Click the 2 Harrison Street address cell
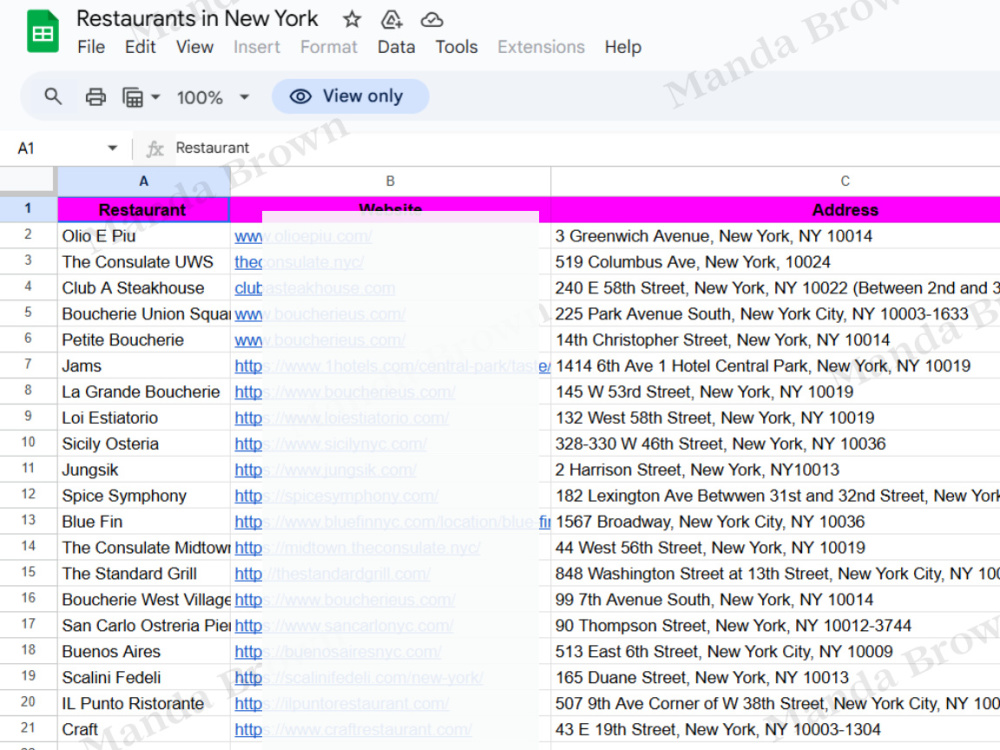The width and height of the screenshot is (1000, 750). [776, 470]
